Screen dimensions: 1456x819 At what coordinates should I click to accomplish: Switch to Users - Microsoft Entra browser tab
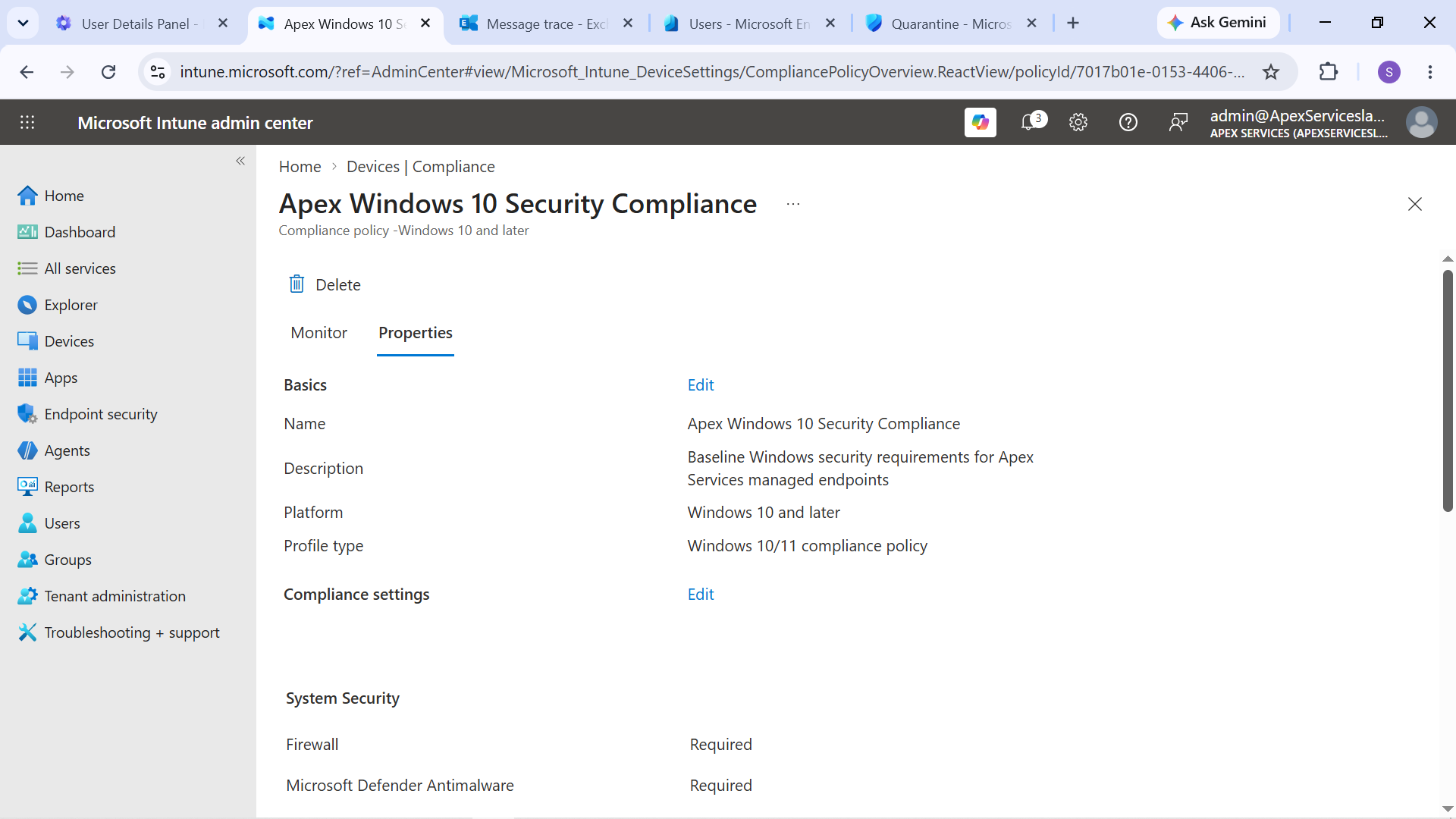pyautogui.click(x=749, y=24)
